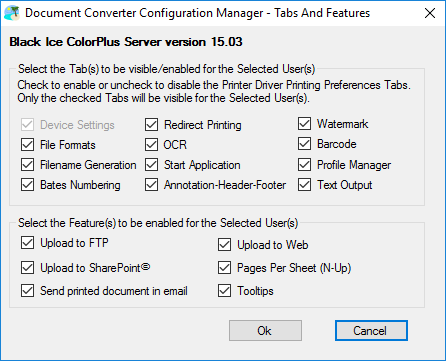Confirm settings with the Ok button
The width and height of the screenshot is (446, 361).
click(x=265, y=331)
